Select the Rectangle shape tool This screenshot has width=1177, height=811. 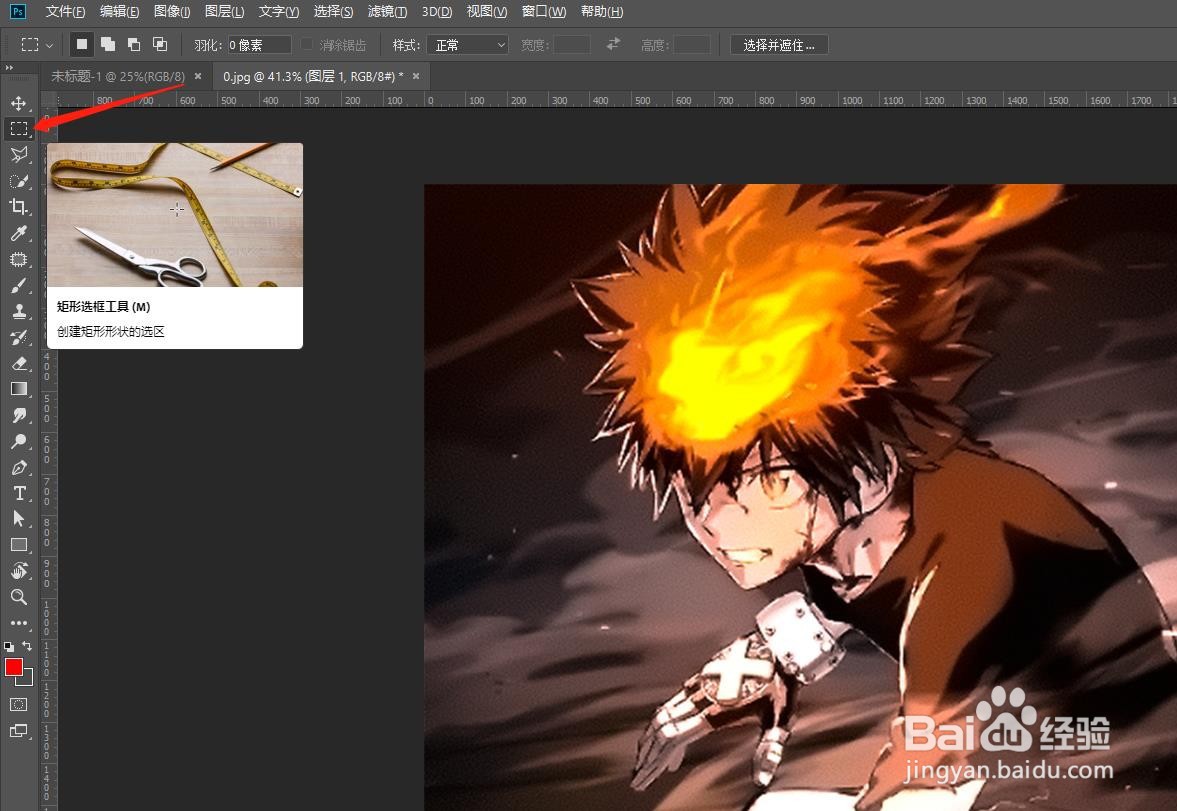19,545
